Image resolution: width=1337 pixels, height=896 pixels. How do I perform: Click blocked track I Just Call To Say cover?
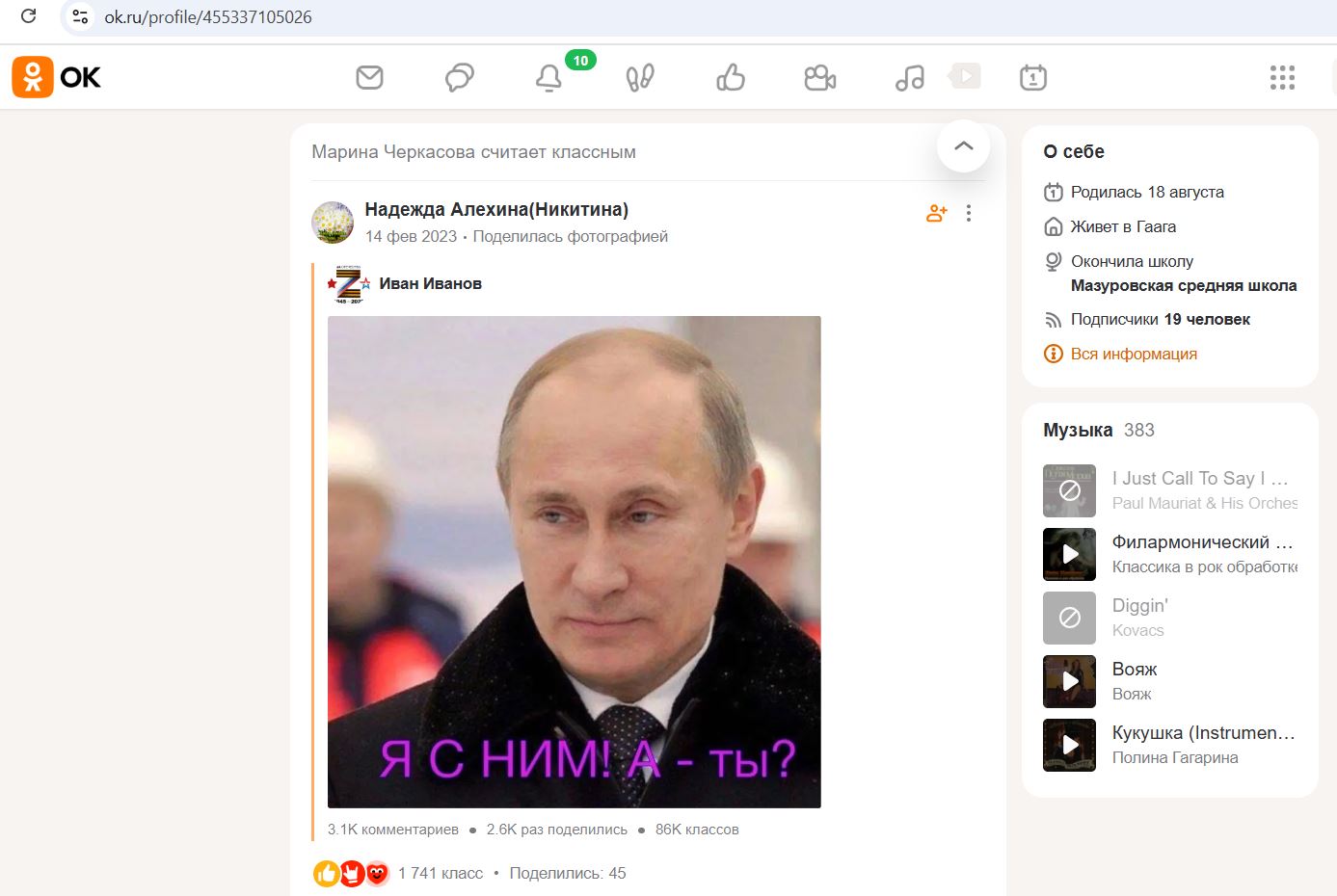tap(1070, 490)
